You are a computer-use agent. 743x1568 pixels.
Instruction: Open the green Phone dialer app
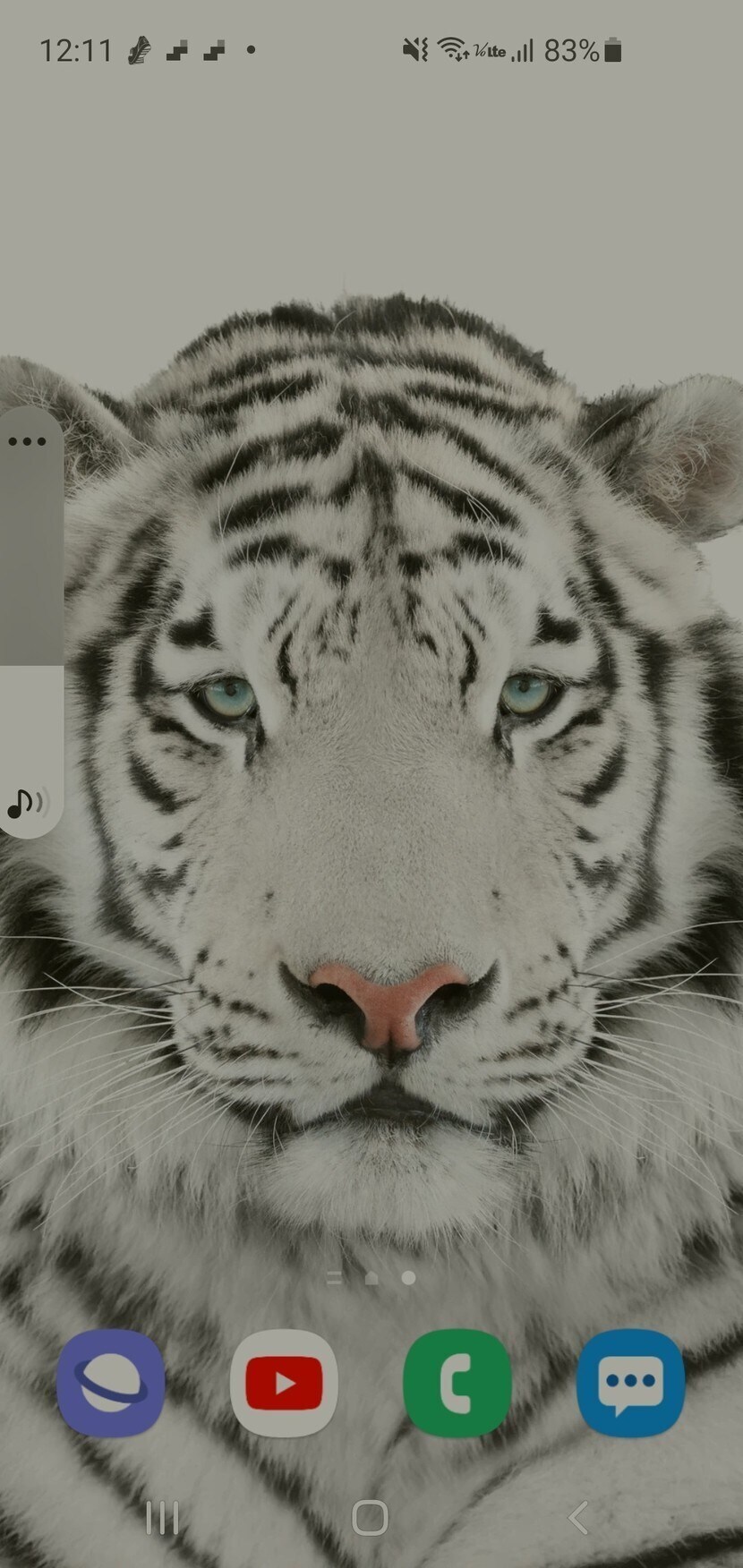click(x=457, y=1383)
